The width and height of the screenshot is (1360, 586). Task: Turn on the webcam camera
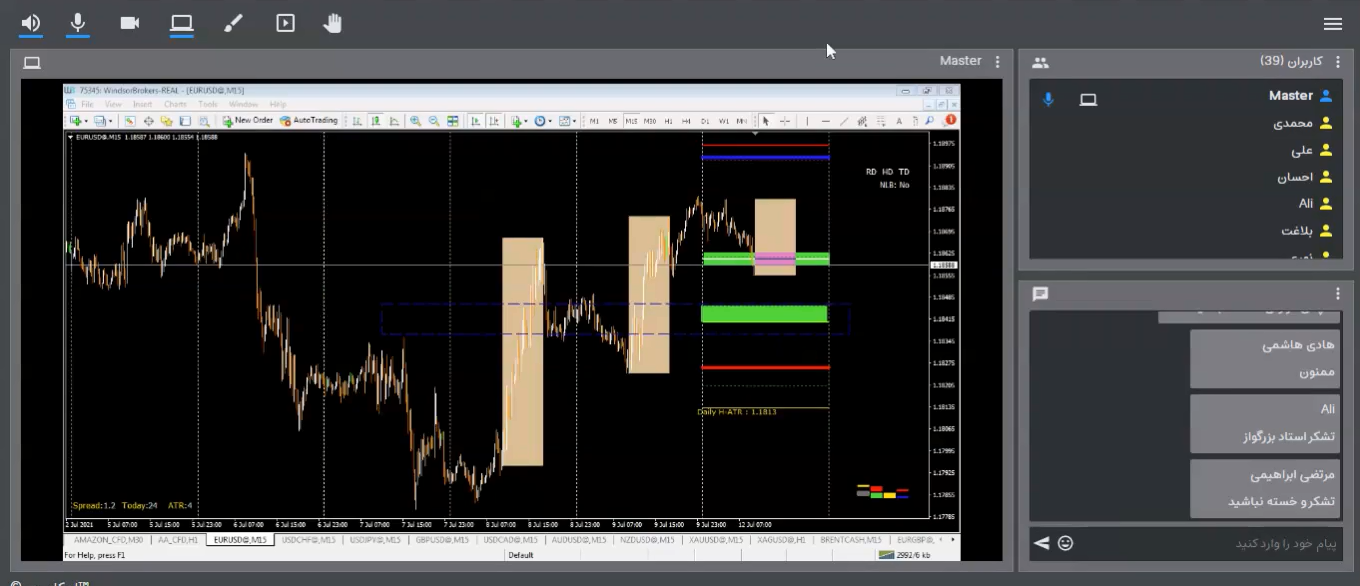[130, 23]
